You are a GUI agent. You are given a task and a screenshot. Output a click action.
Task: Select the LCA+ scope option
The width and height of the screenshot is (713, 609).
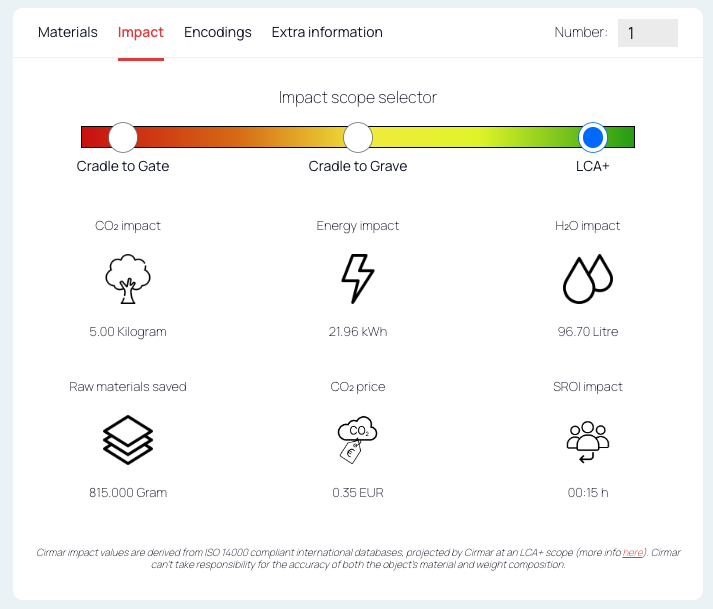(x=593, y=137)
